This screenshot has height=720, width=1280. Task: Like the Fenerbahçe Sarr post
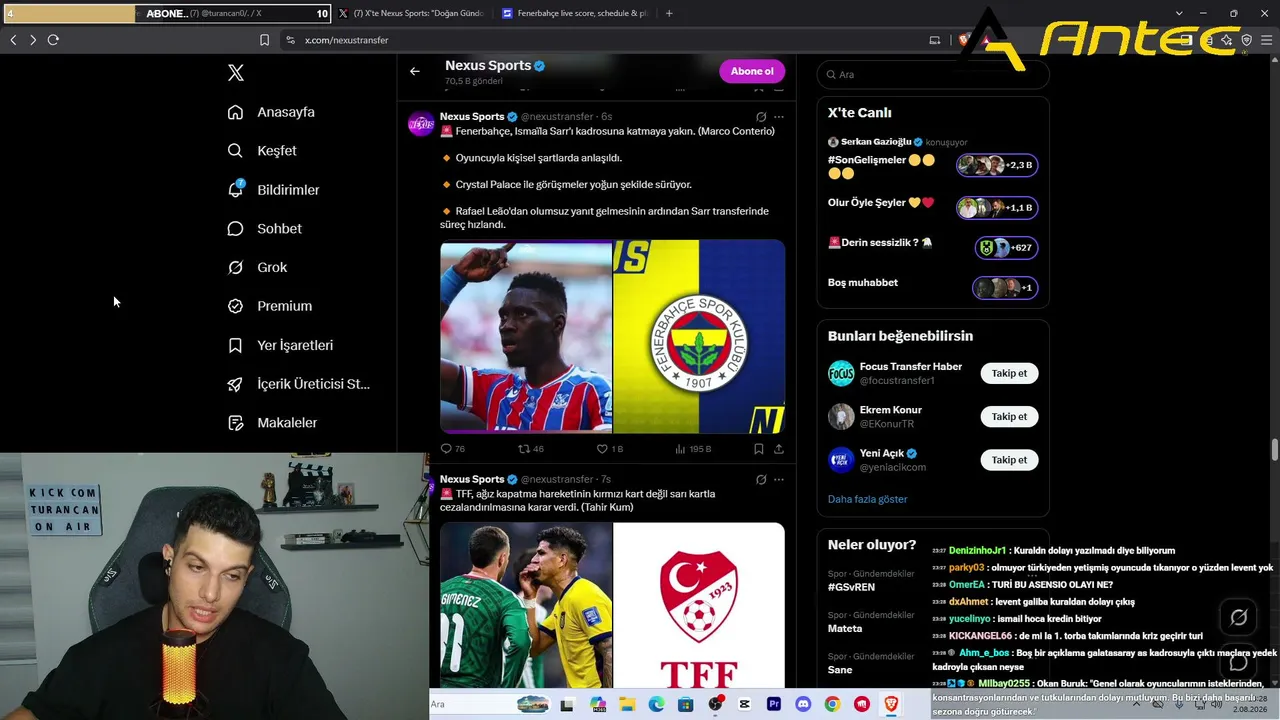609,449
